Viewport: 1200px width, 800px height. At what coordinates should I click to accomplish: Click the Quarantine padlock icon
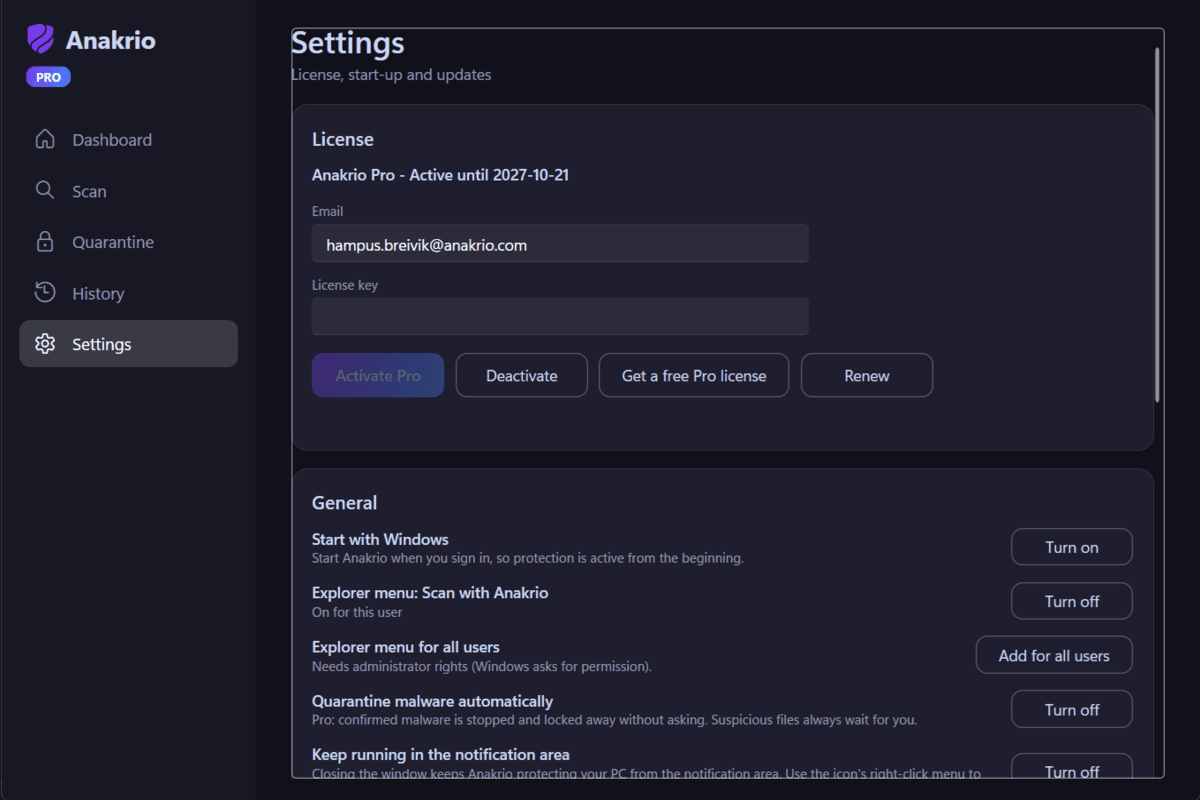(45, 241)
